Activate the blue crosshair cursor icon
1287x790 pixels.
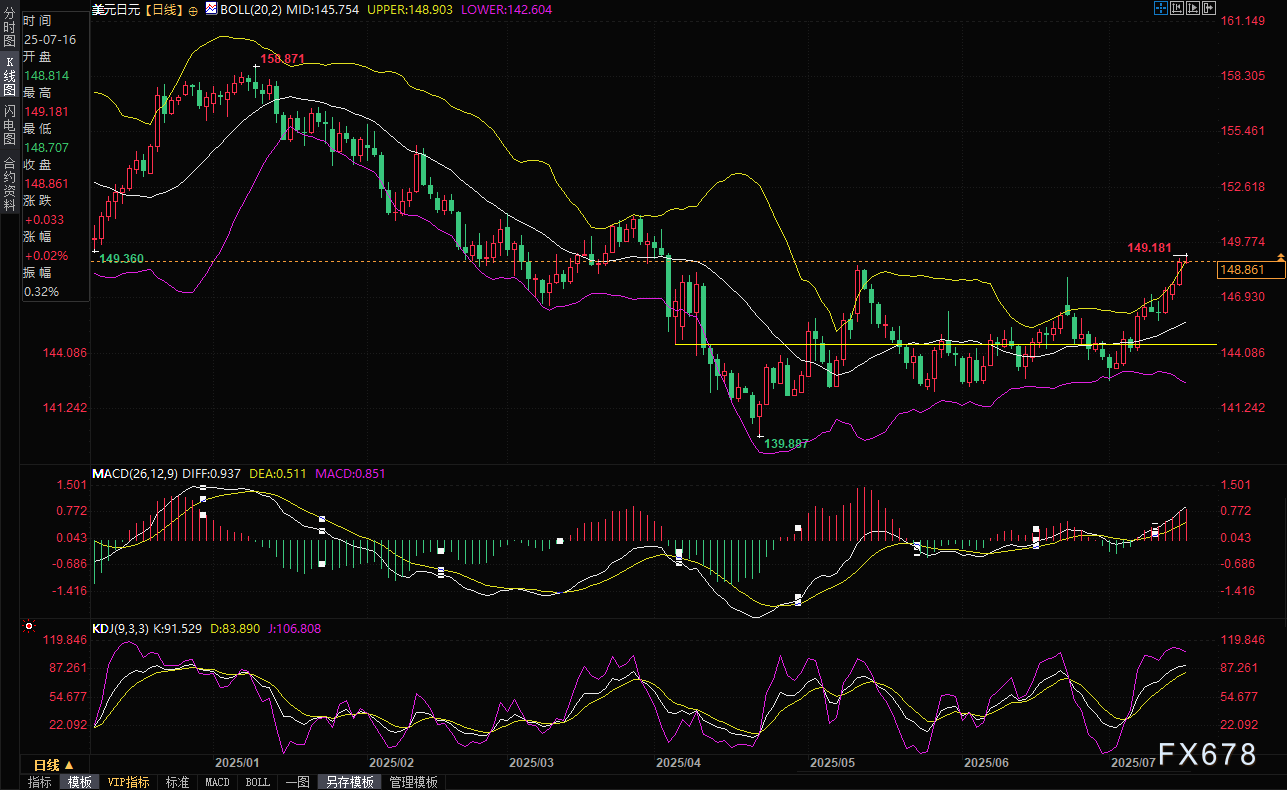pos(1160,9)
